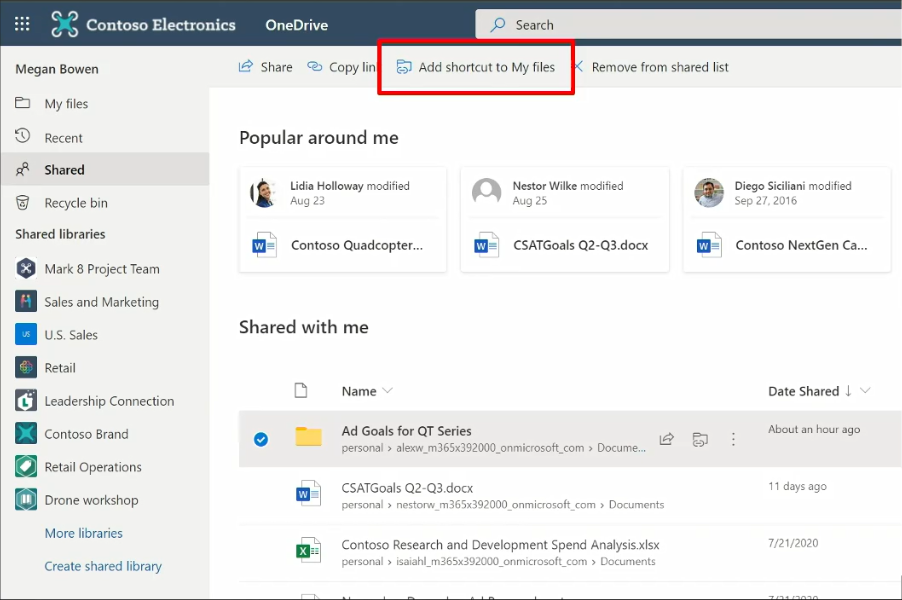Click the Contoso Electronics logo icon

[x=64, y=24]
